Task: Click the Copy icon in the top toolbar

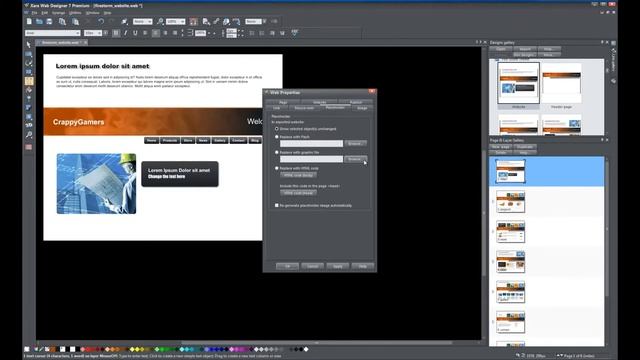Action: tap(62, 21)
